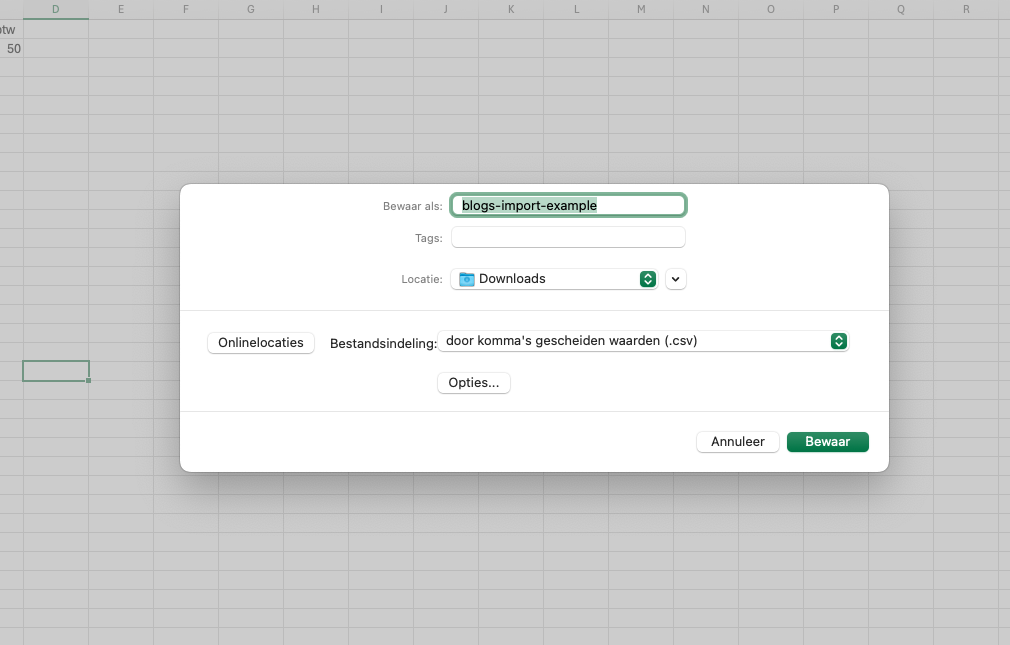Select column R header

(966, 9)
